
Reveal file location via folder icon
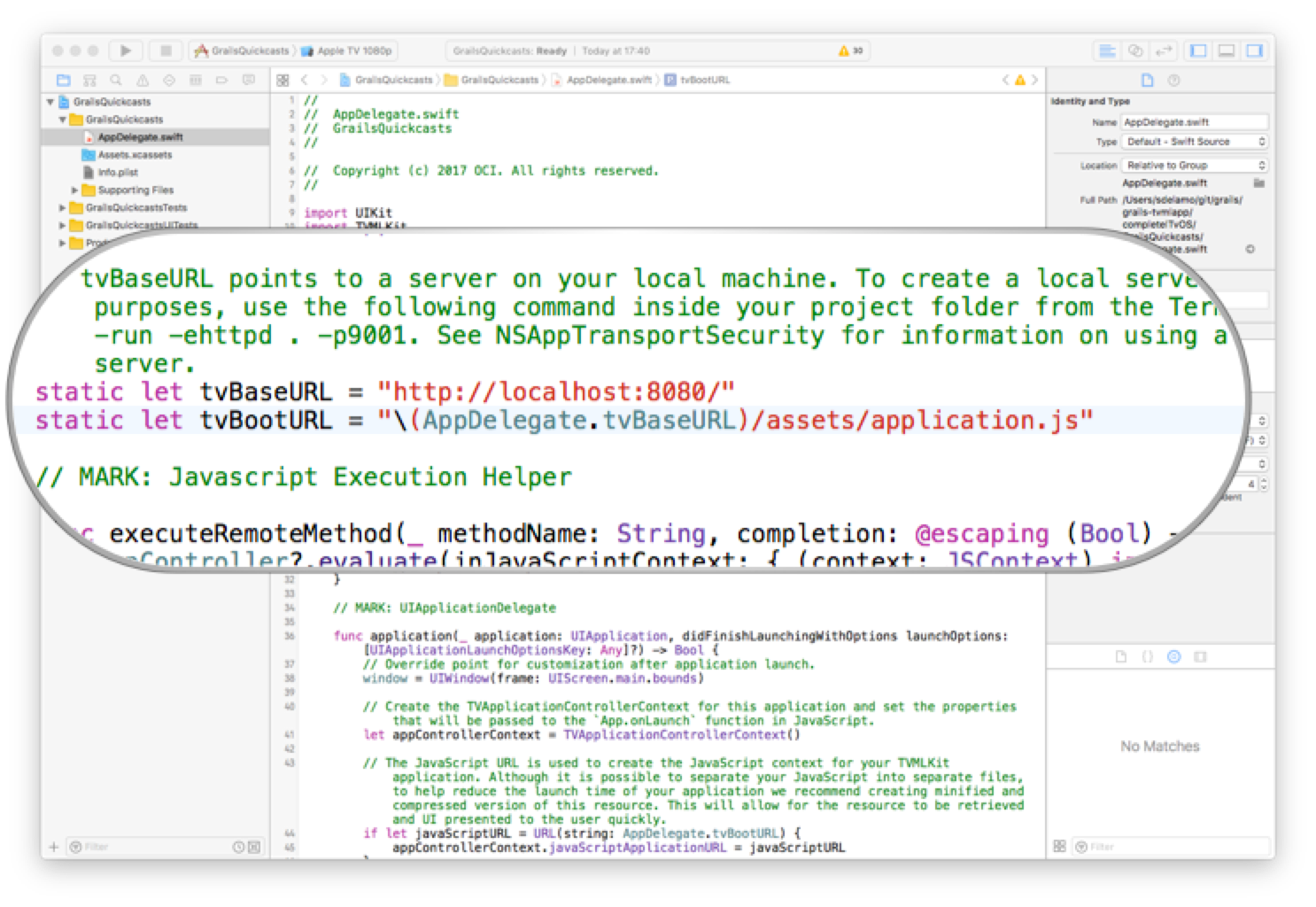1258,183
